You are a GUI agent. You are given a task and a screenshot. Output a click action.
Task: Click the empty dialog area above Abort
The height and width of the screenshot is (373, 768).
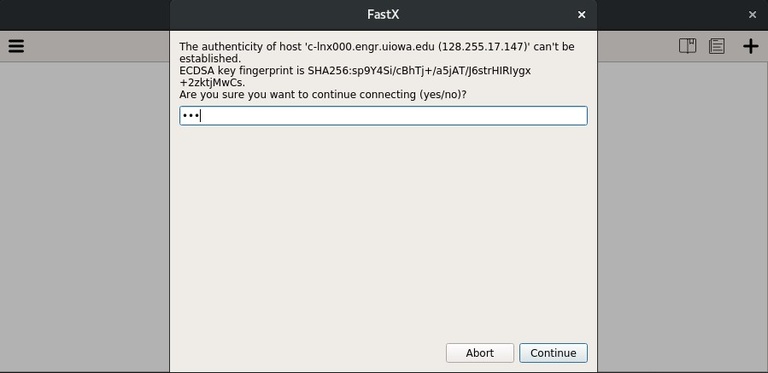(x=383, y=233)
